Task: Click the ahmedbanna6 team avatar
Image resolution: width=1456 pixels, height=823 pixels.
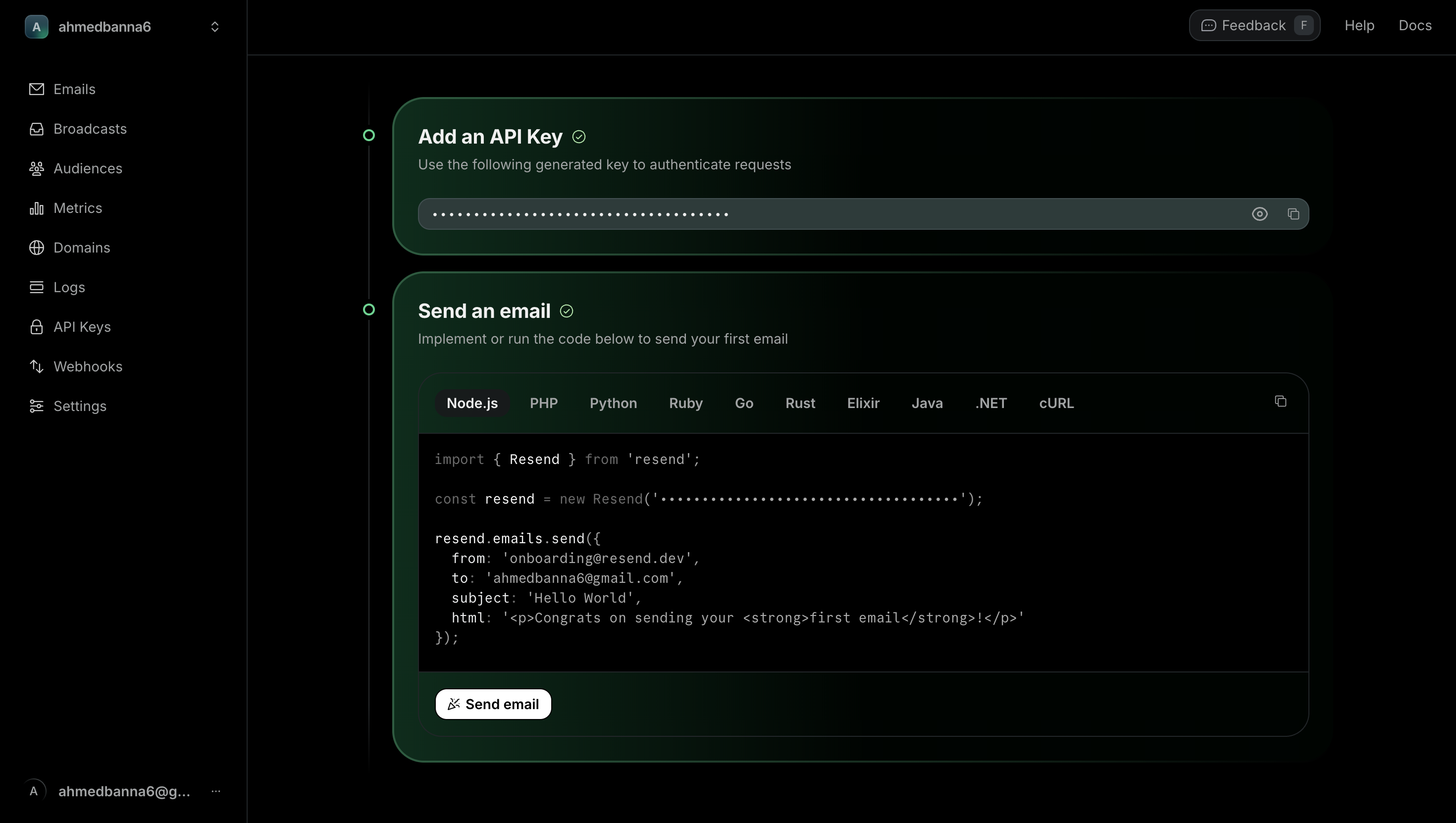Action: pyautogui.click(x=37, y=27)
